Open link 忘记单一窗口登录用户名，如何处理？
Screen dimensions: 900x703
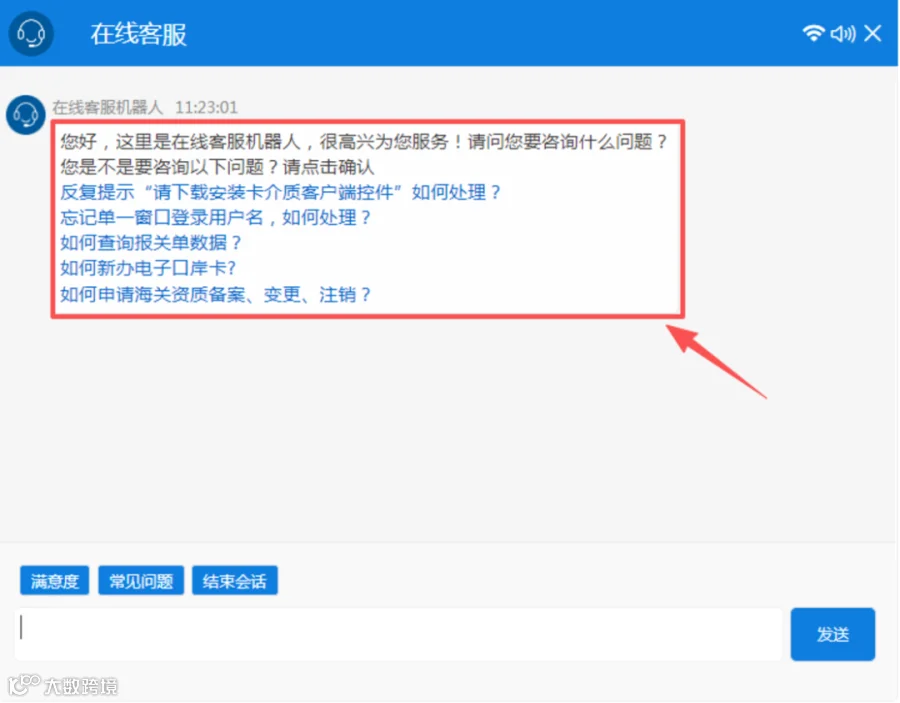216,217
